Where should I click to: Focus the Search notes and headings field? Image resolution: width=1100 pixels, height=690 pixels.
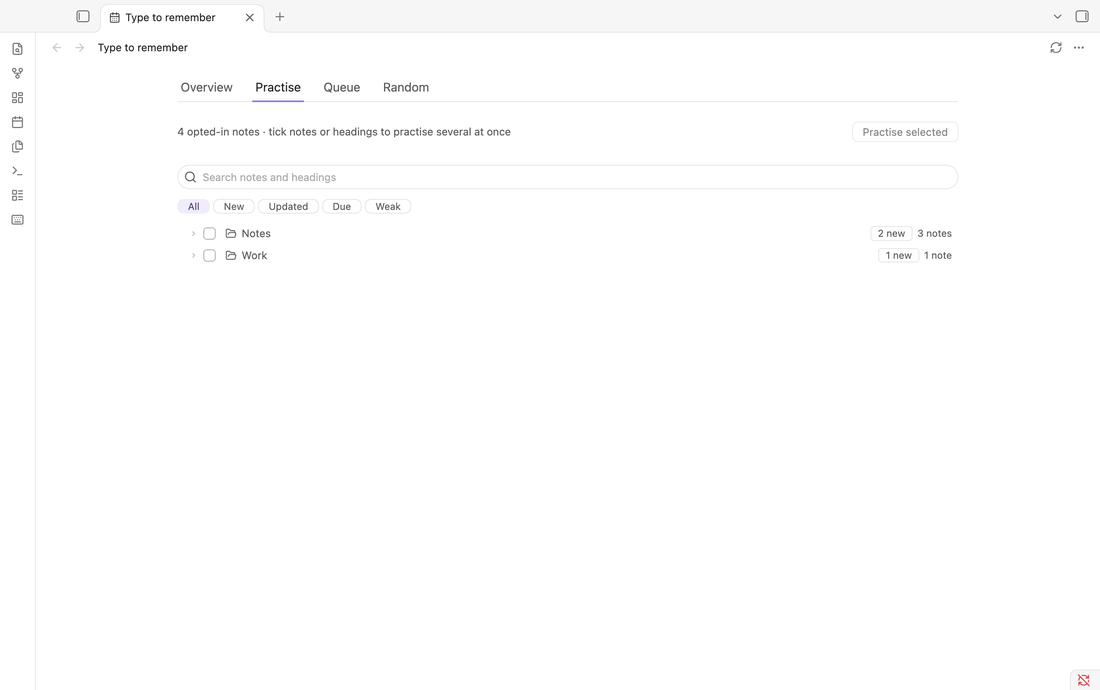(x=568, y=177)
